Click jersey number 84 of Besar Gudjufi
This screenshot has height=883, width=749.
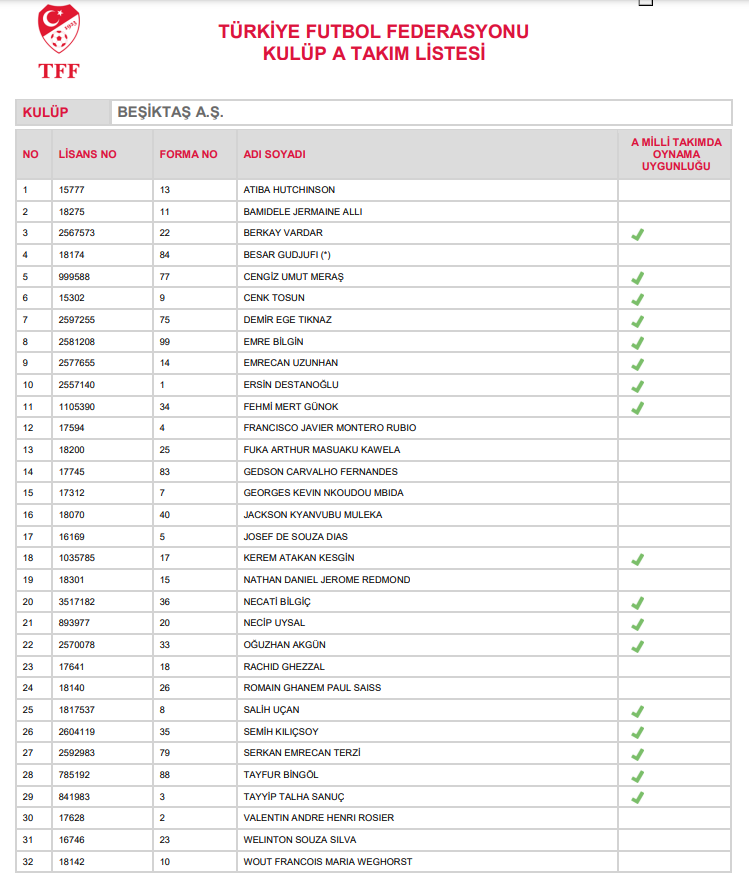(164, 255)
